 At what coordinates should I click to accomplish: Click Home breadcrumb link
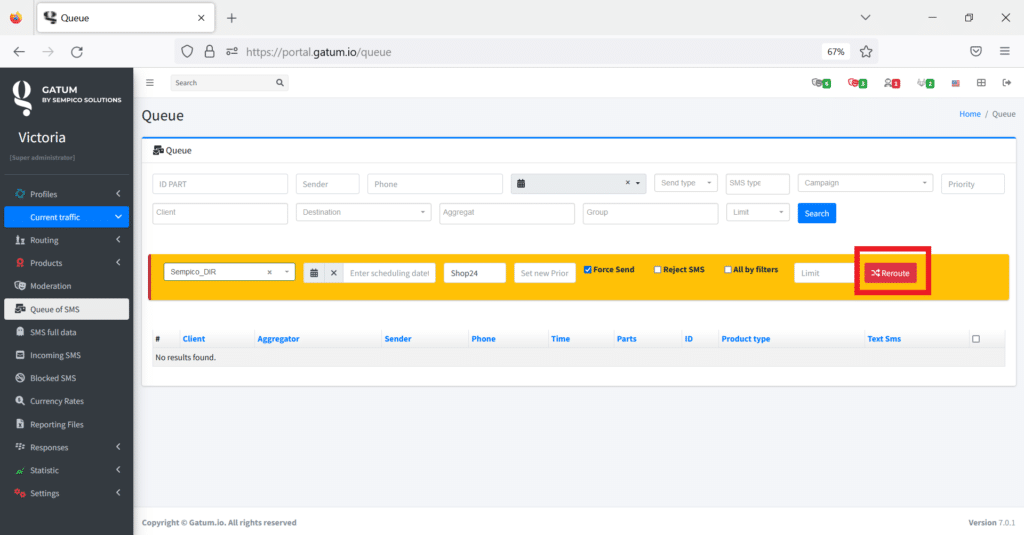970,114
